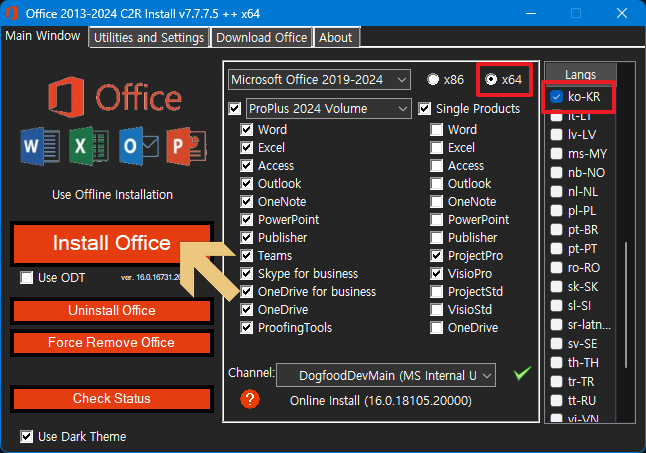Uncheck Outlook in the suite list
Screen dimensions: 646x453
[246, 183]
